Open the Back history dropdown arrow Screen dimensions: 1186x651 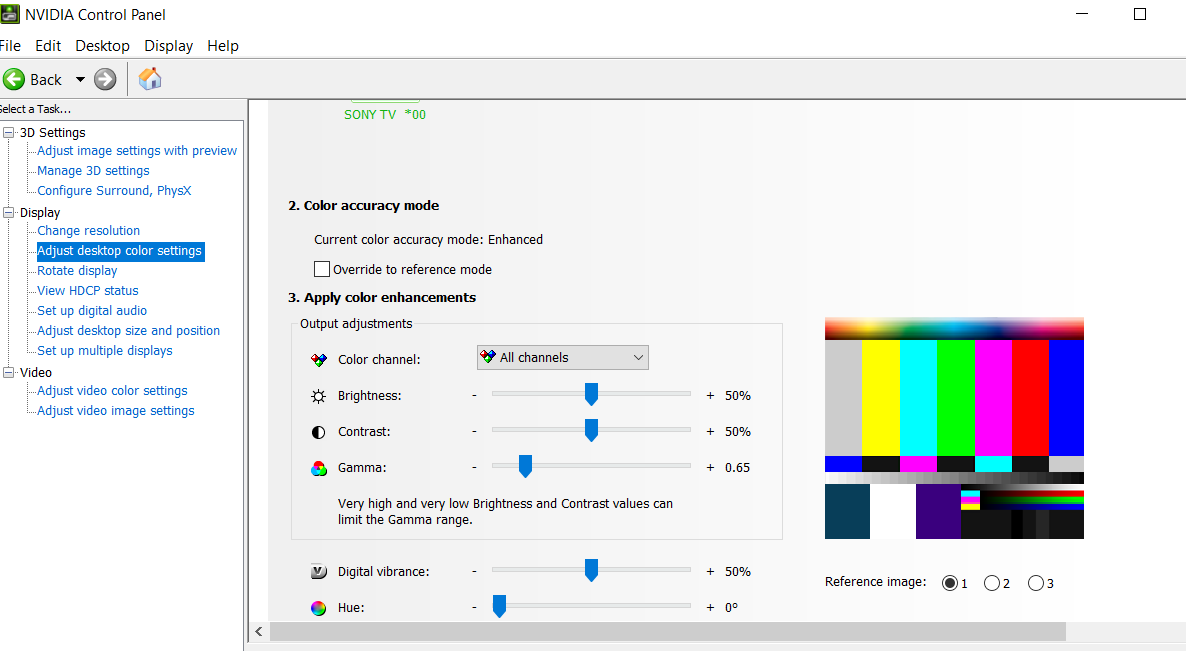coord(79,79)
